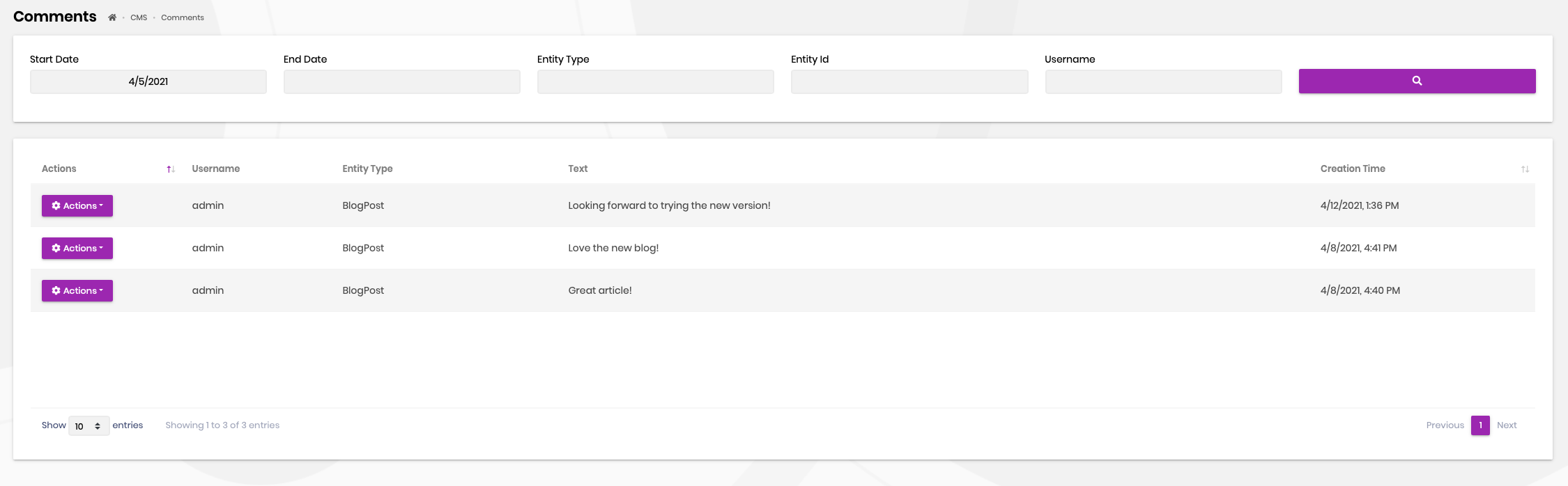Click the Comments page title
1568x486 pixels.
pyautogui.click(x=55, y=17)
